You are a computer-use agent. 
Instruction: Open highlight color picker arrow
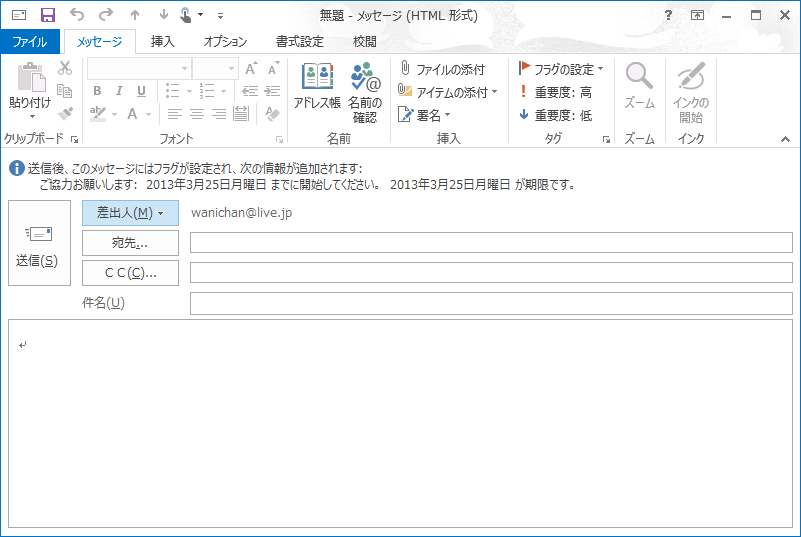(114, 114)
